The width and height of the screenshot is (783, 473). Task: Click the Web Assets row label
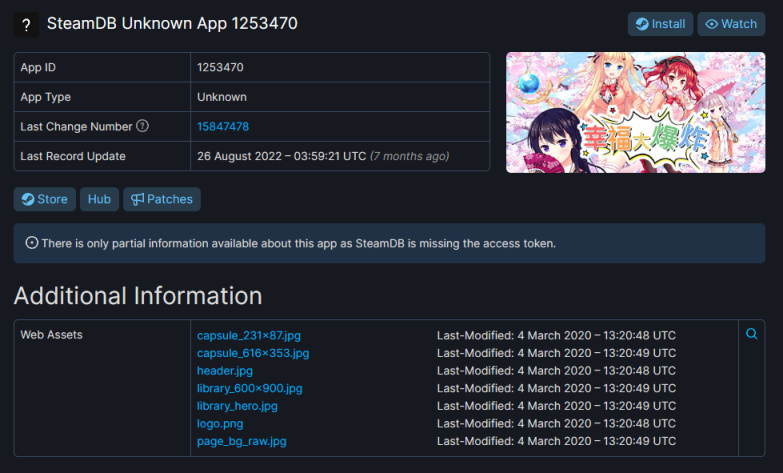coord(51,335)
